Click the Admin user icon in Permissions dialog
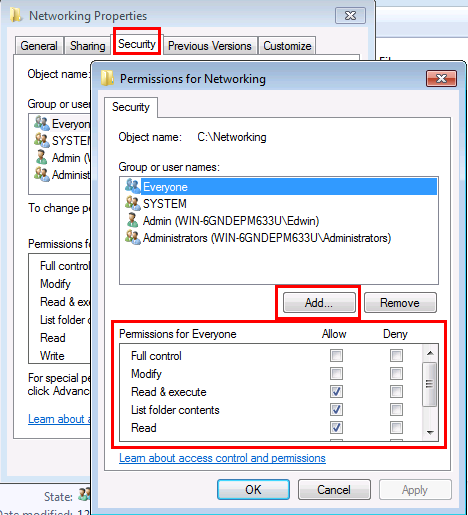The image size is (468, 515). pos(132,220)
